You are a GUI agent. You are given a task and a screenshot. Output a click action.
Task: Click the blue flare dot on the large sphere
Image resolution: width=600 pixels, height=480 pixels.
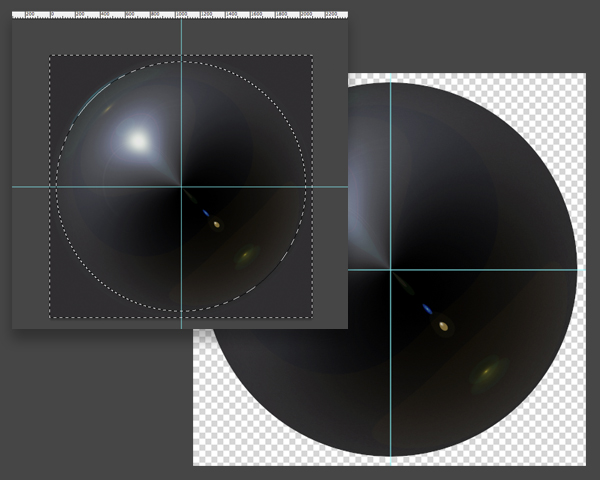[428, 308]
